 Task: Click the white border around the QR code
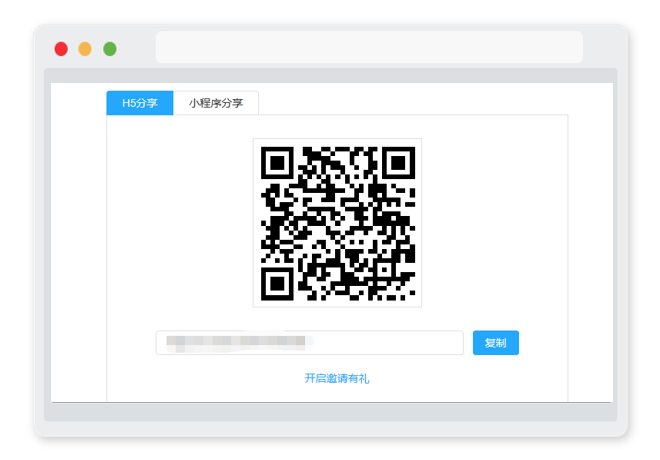coord(338,142)
